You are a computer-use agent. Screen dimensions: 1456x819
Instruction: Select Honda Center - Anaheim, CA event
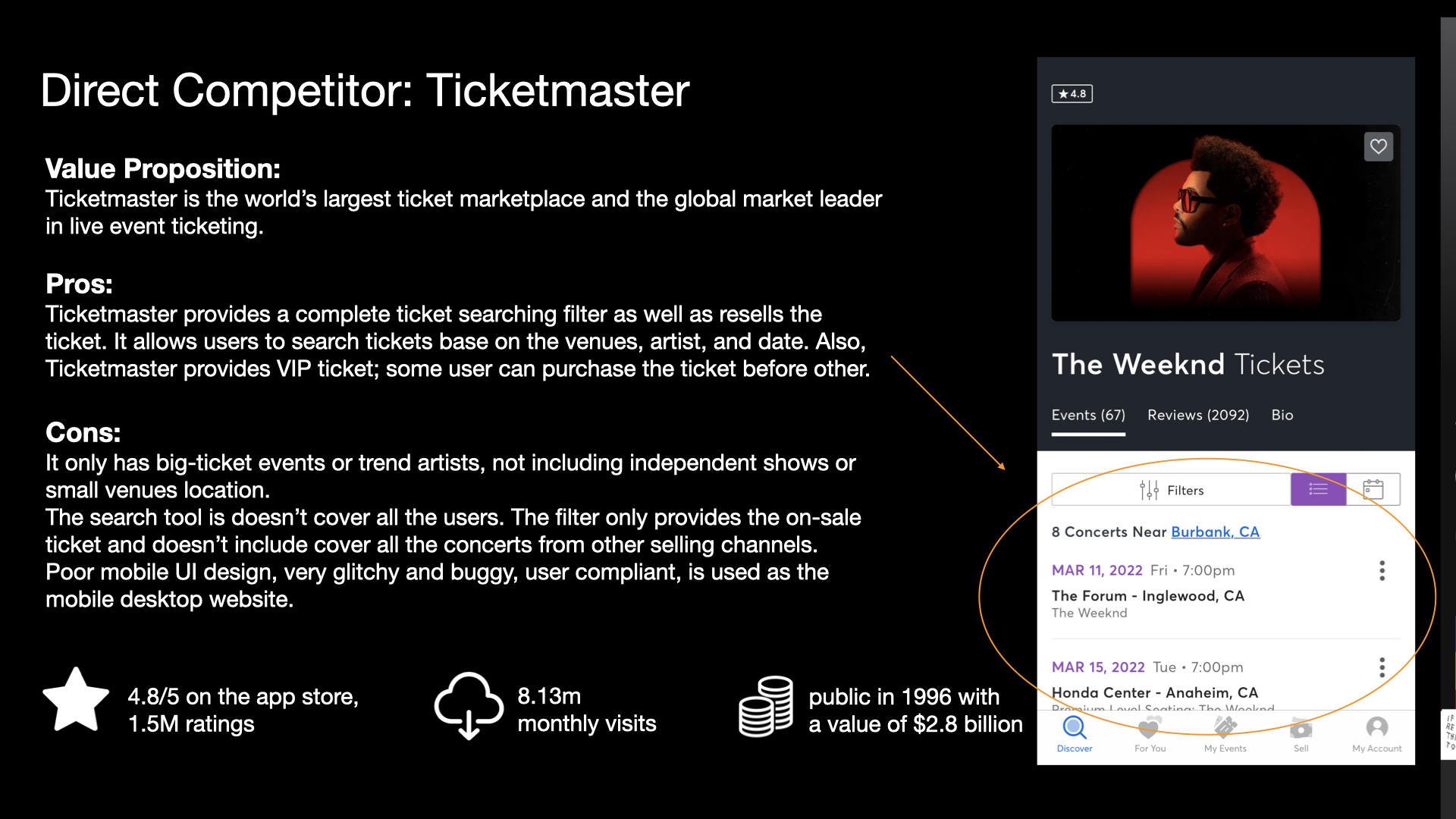tap(1154, 692)
